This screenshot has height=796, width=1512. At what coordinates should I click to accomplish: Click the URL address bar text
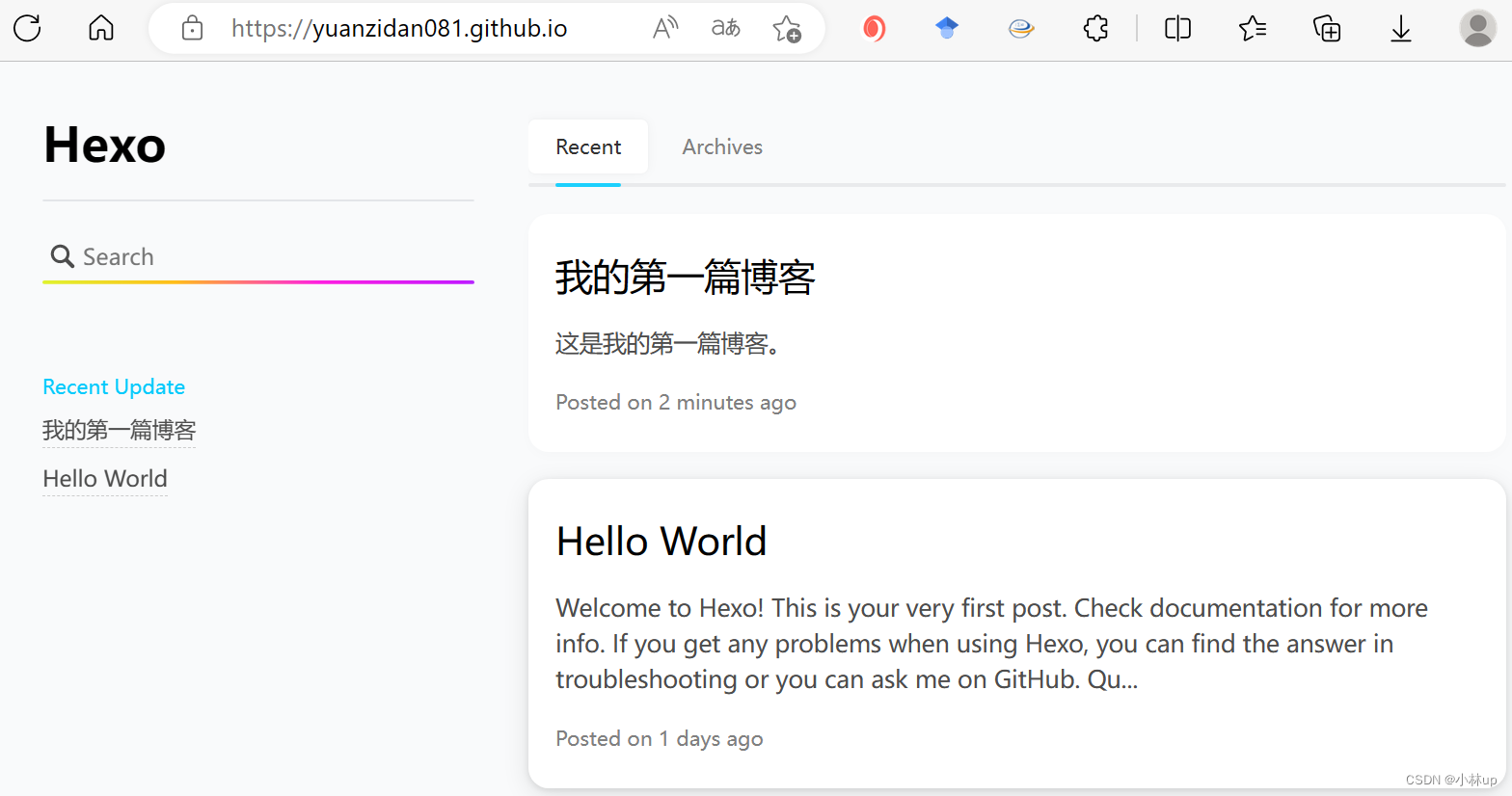click(399, 28)
